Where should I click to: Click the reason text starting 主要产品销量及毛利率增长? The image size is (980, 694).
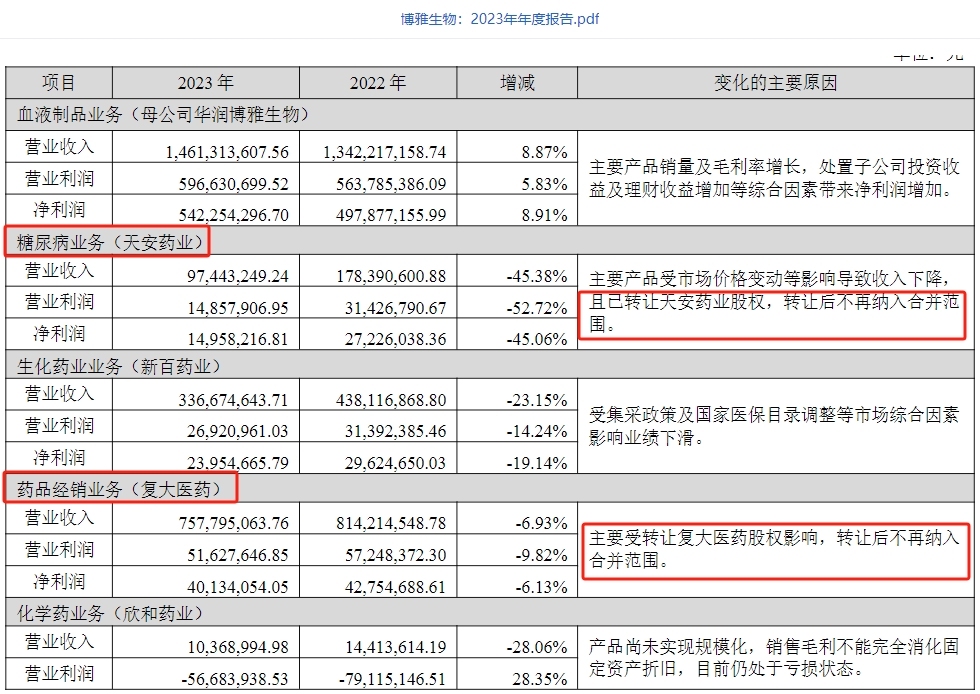(774, 178)
